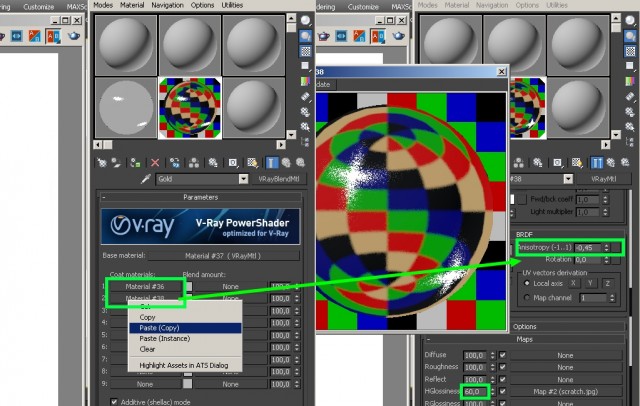
Task: Click spinner of coat 9 blend amount
Action: 297,384
